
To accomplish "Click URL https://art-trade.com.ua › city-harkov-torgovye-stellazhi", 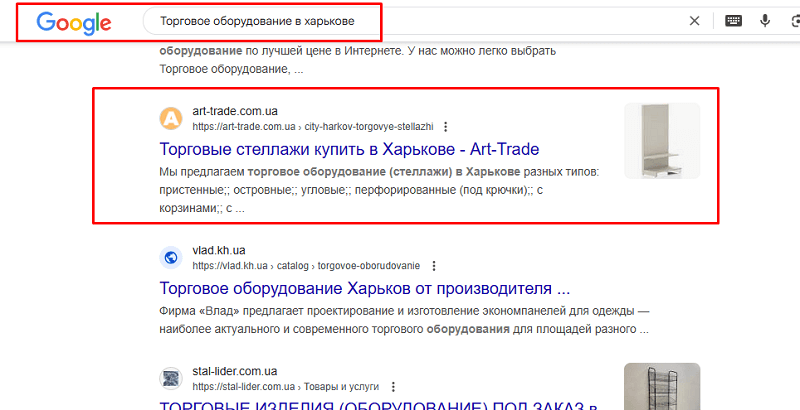I will point(313,126).
